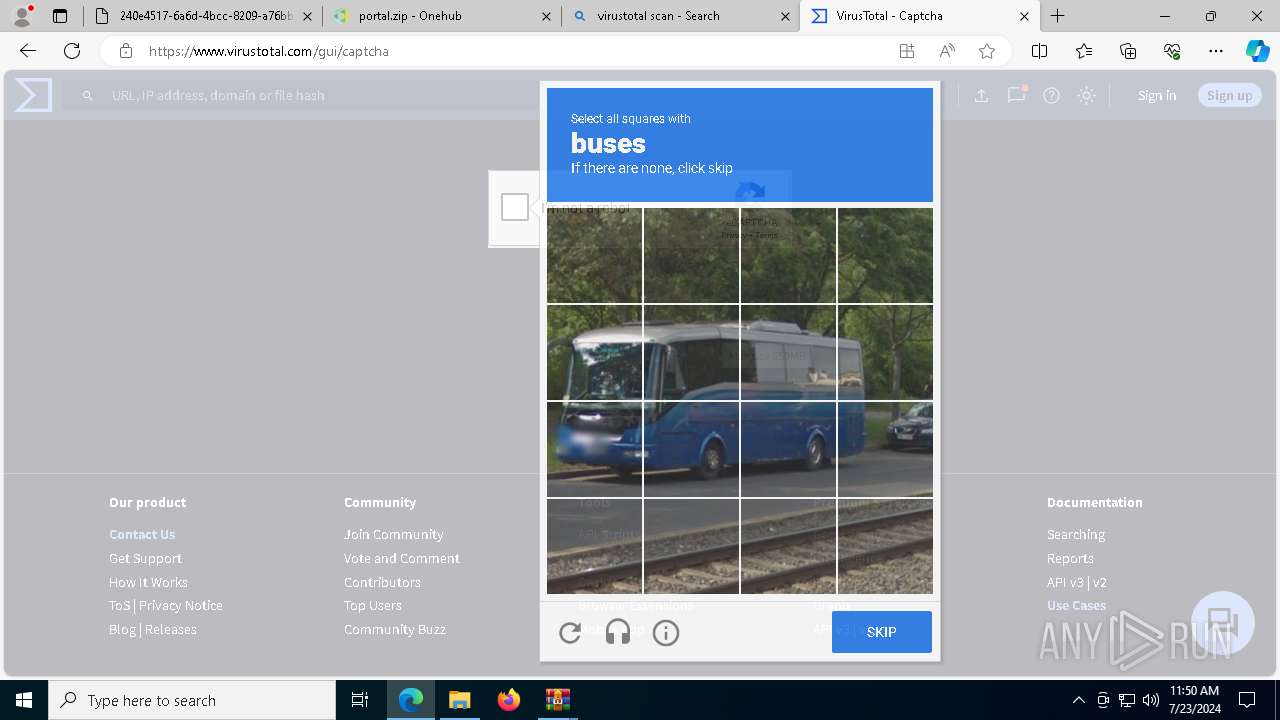Image resolution: width=1280 pixels, height=720 pixels.
Task: Open Privacy Notice footer link
Action: point(181,605)
